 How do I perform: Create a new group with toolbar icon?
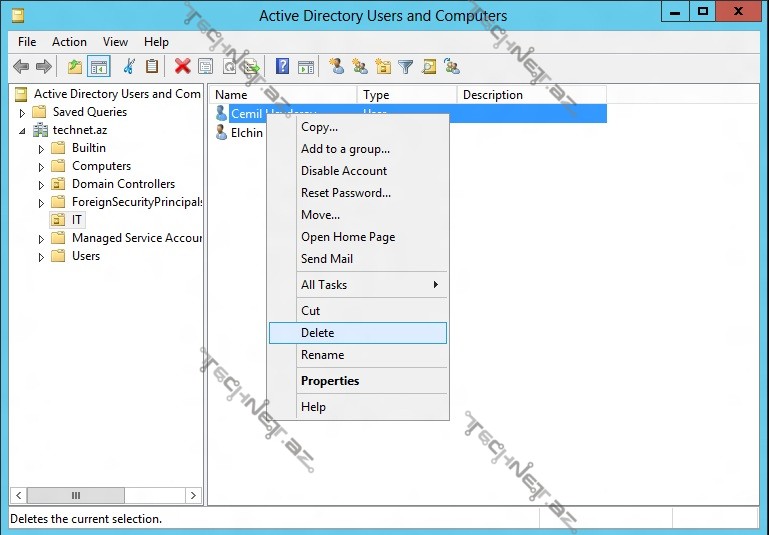coord(359,66)
